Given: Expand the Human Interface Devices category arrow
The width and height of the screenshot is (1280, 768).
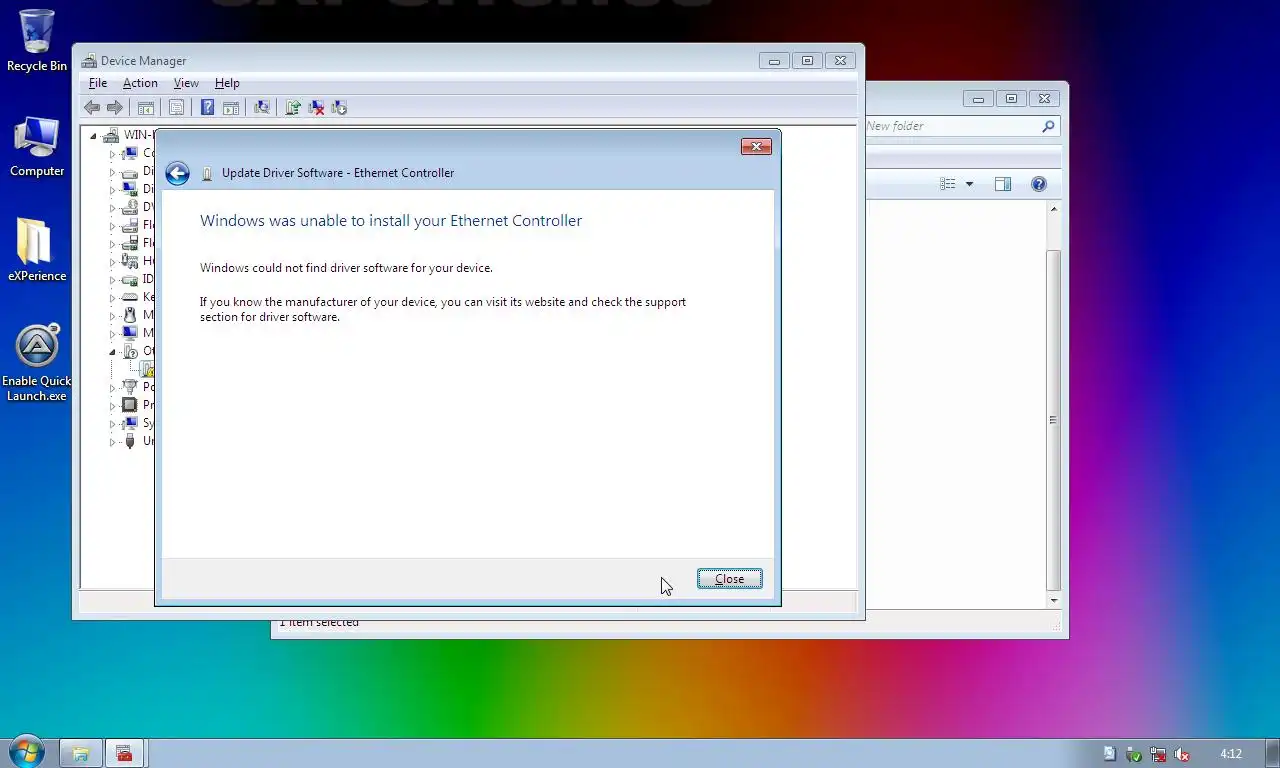Looking at the screenshot, I should pyautogui.click(x=112, y=262).
